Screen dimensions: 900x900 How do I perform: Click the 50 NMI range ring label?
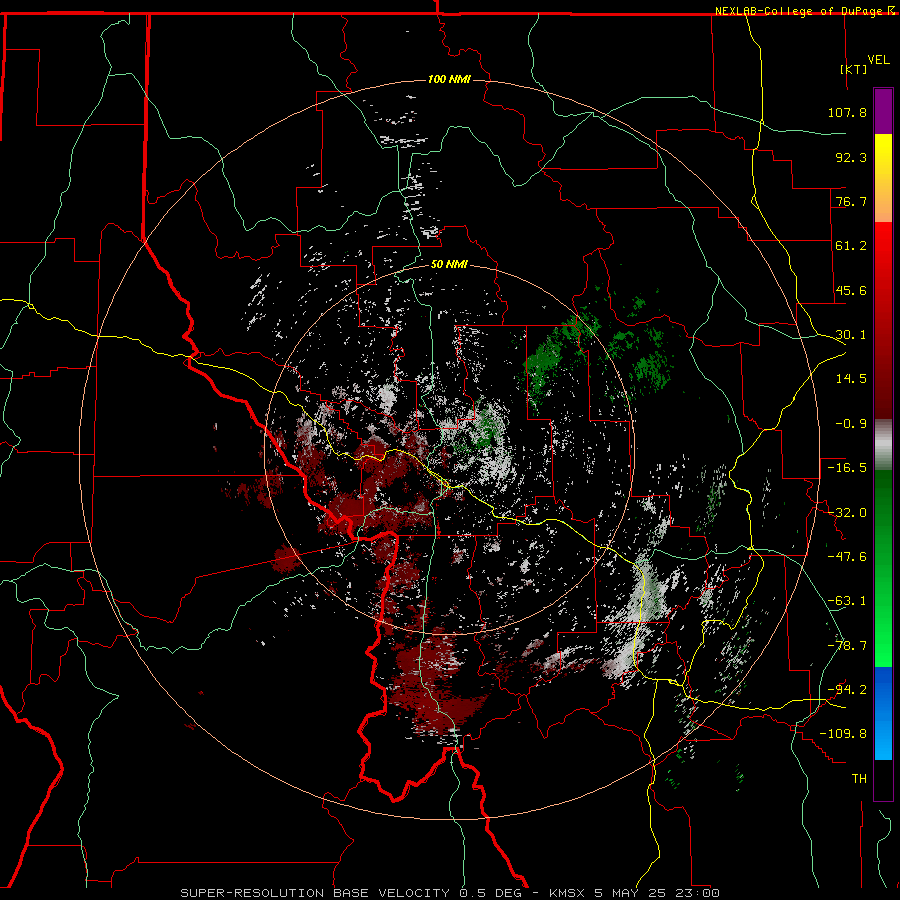click(x=449, y=264)
